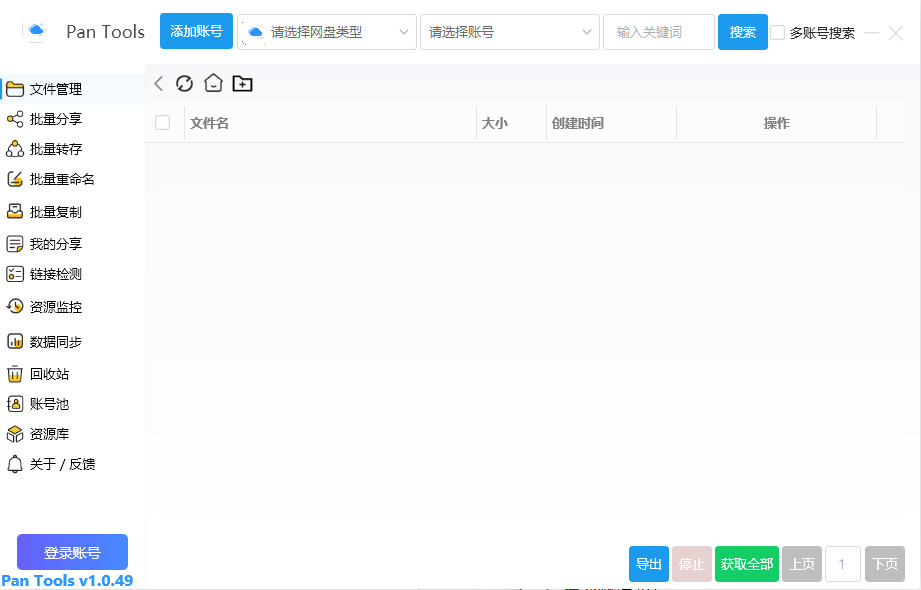Image resolution: width=921 pixels, height=590 pixels.
Task: Open 关于 / 反馈 page
Action: pyautogui.click(x=72, y=464)
